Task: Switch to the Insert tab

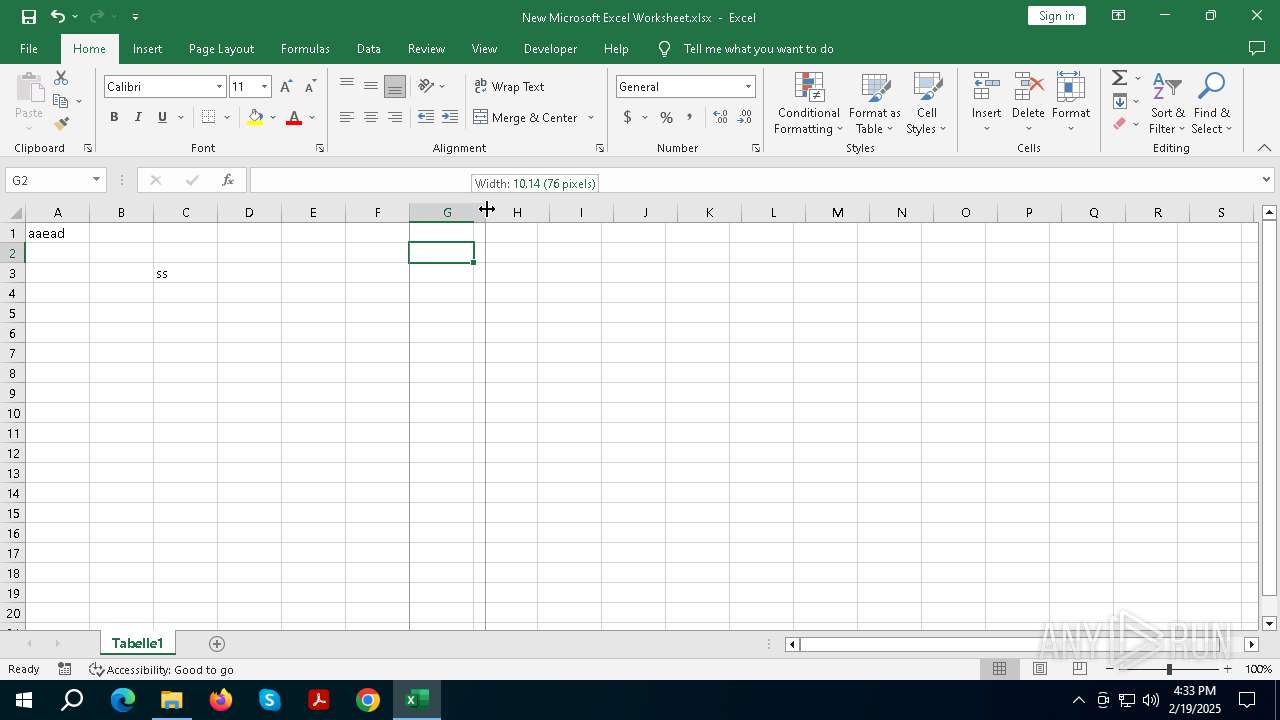Action: [x=147, y=48]
